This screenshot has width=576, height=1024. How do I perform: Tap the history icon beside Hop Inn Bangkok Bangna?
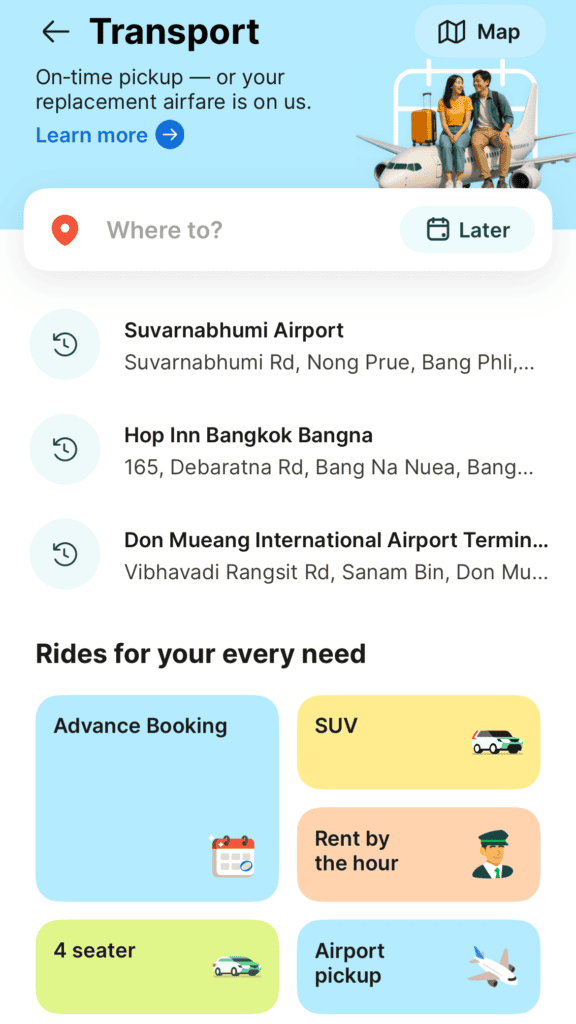coord(64,449)
